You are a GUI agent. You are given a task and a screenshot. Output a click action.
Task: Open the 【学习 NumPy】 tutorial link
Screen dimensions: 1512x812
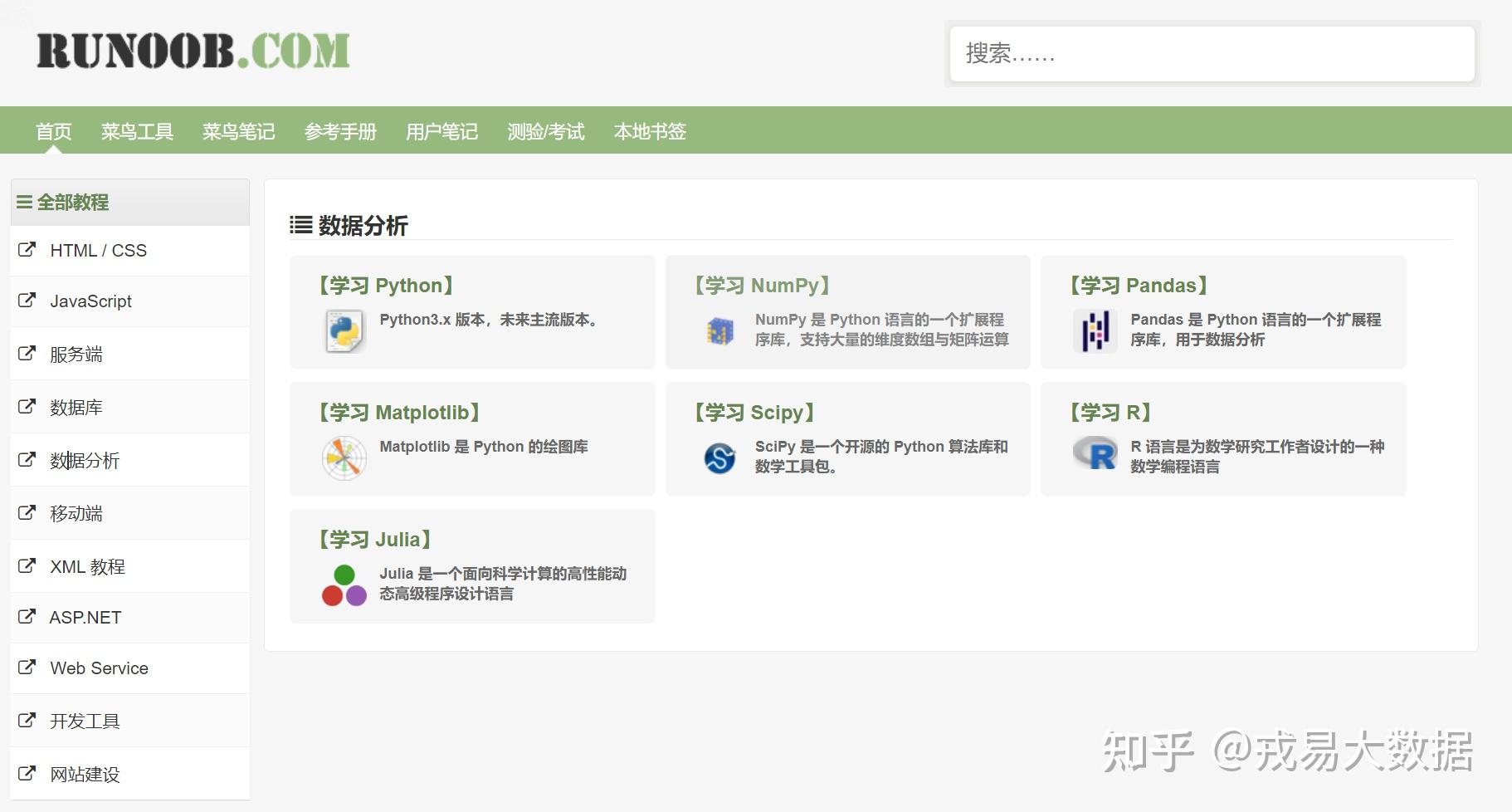[762, 286]
